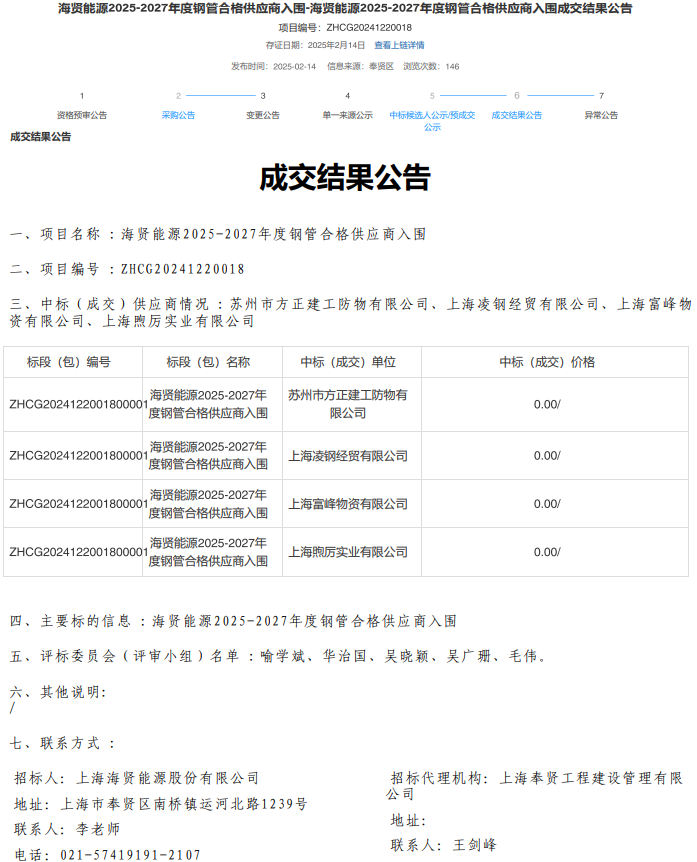Open the 查看上链详情 link
Image resolution: width=697 pixels, height=862 pixels.
[399, 45]
